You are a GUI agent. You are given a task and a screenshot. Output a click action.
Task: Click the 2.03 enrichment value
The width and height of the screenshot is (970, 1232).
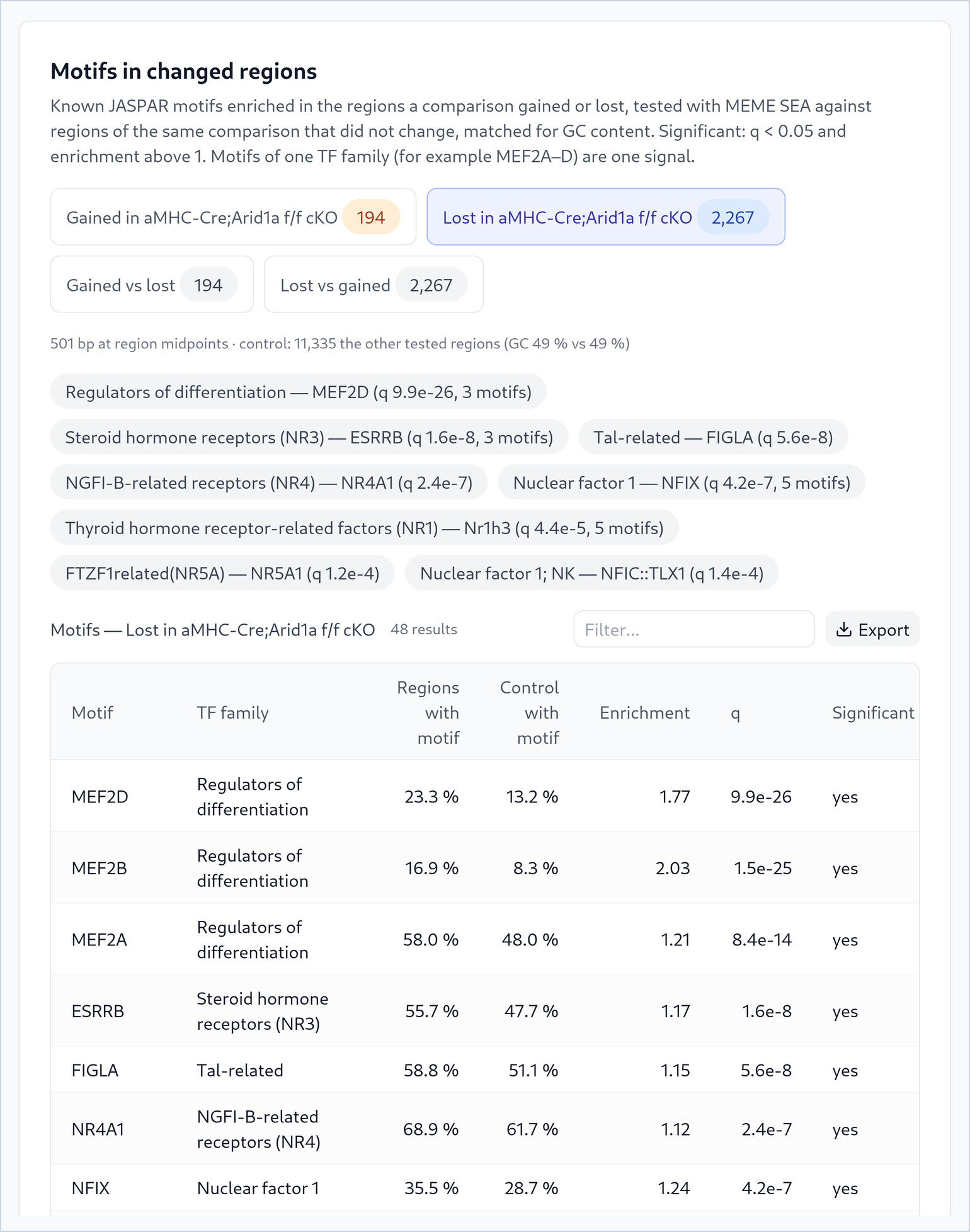click(673, 868)
